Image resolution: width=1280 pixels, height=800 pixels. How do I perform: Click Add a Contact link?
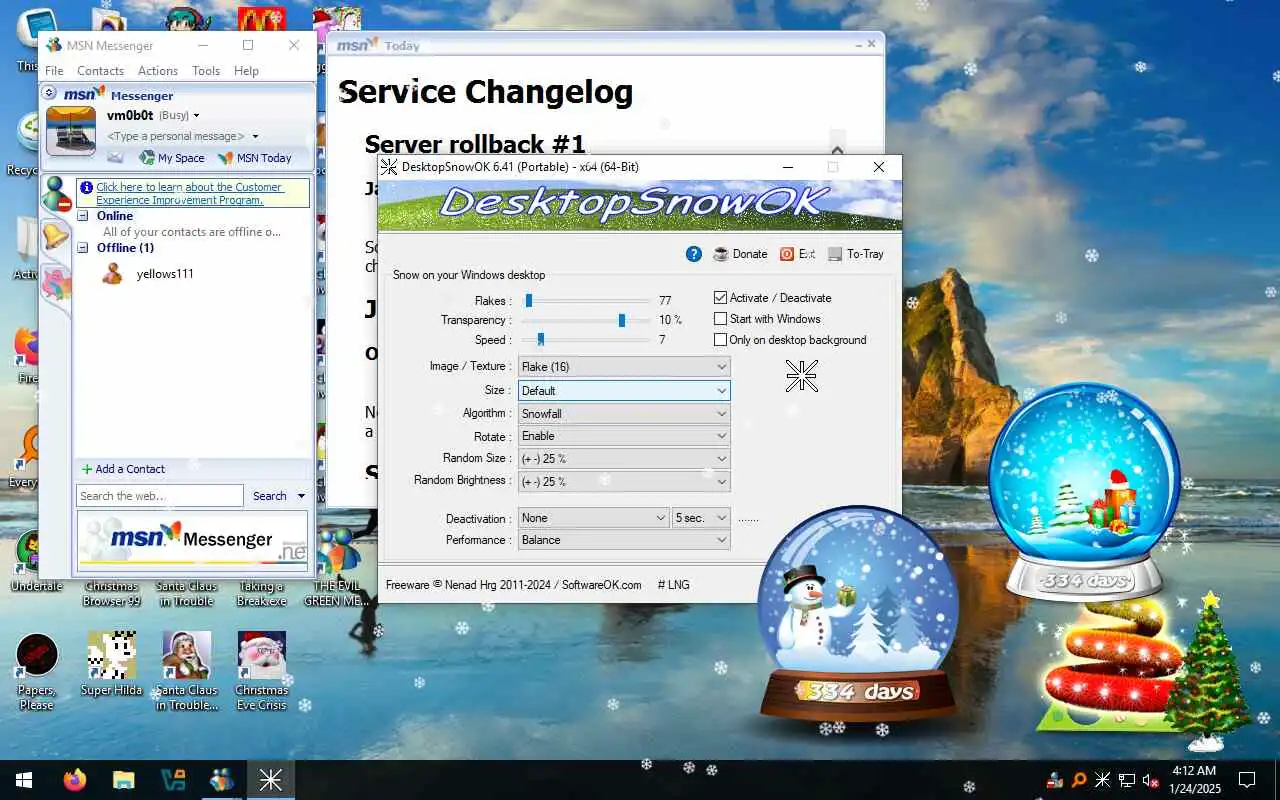130,469
